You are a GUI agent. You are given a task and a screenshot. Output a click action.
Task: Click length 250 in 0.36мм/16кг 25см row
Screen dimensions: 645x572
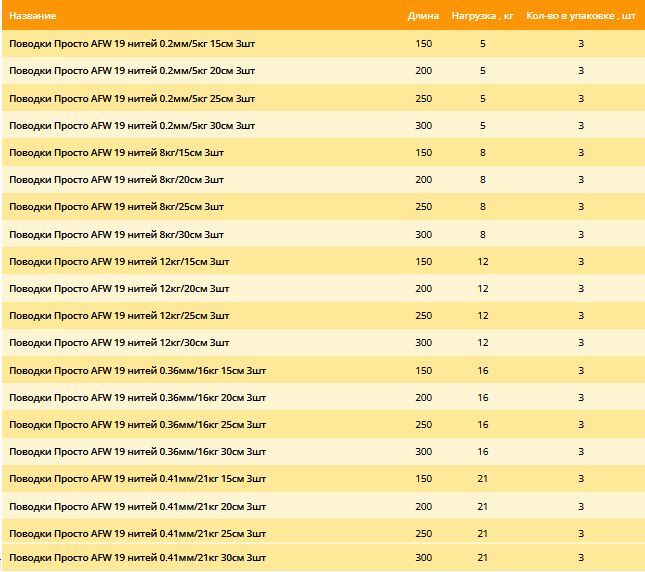(x=423, y=425)
